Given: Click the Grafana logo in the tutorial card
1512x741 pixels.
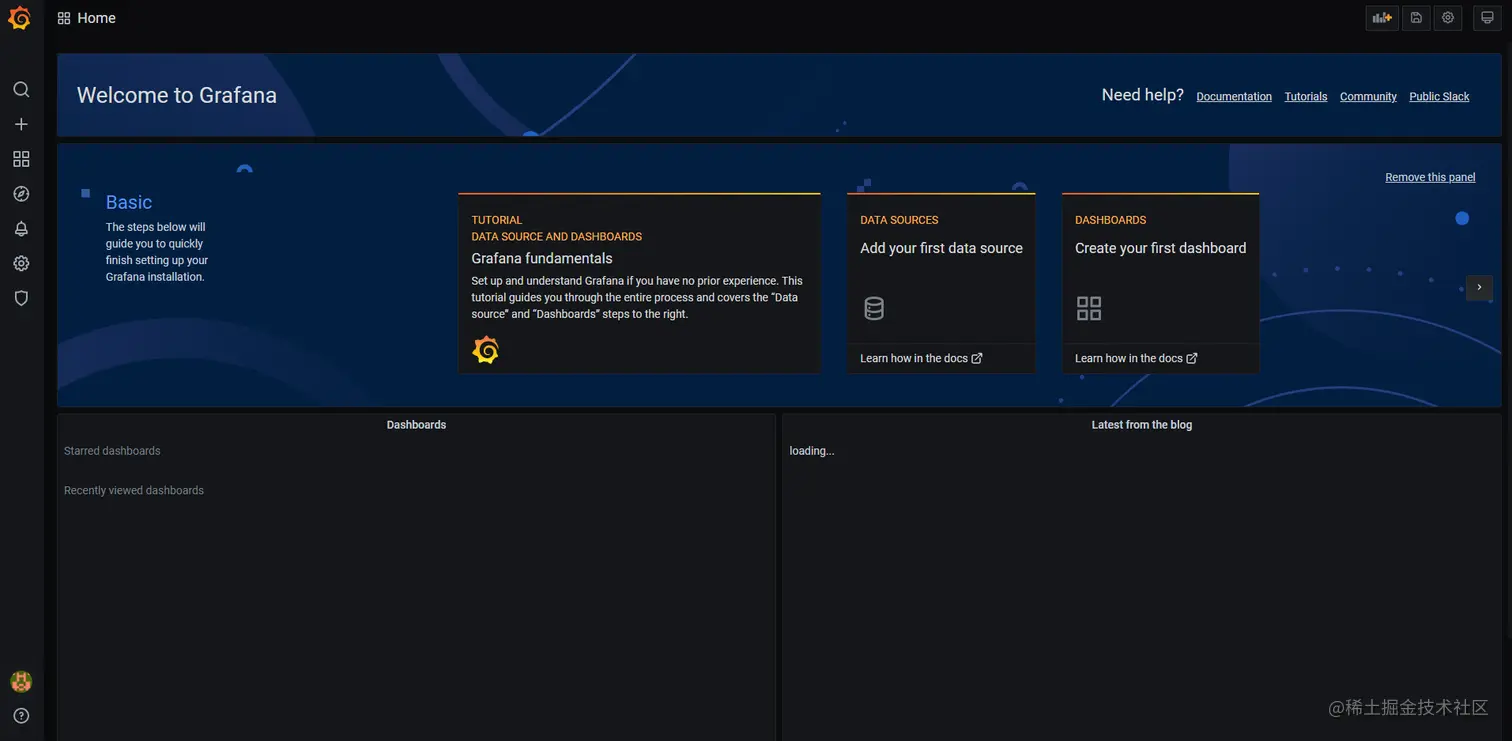Looking at the screenshot, I should click(x=486, y=350).
